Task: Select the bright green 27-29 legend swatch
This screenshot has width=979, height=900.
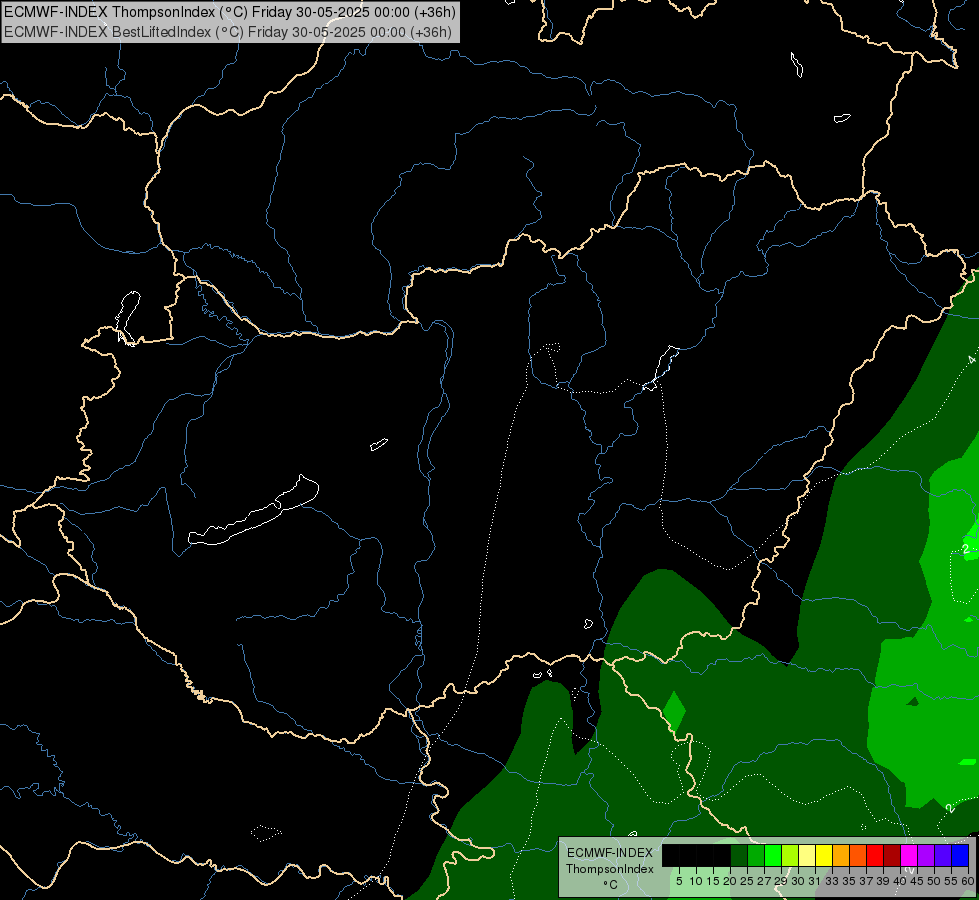Action: (x=773, y=856)
